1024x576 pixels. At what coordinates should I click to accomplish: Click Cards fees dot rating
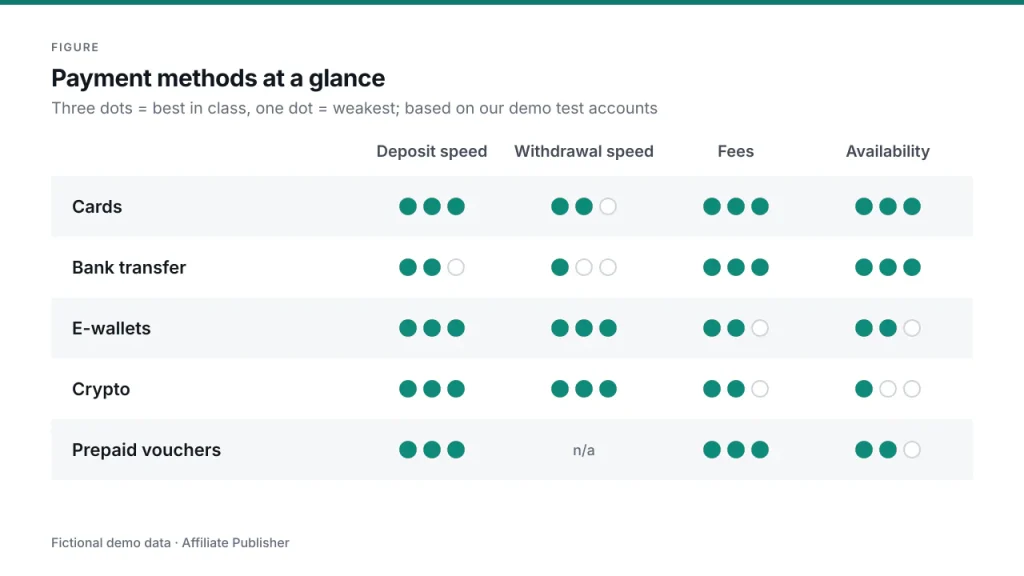(736, 206)
